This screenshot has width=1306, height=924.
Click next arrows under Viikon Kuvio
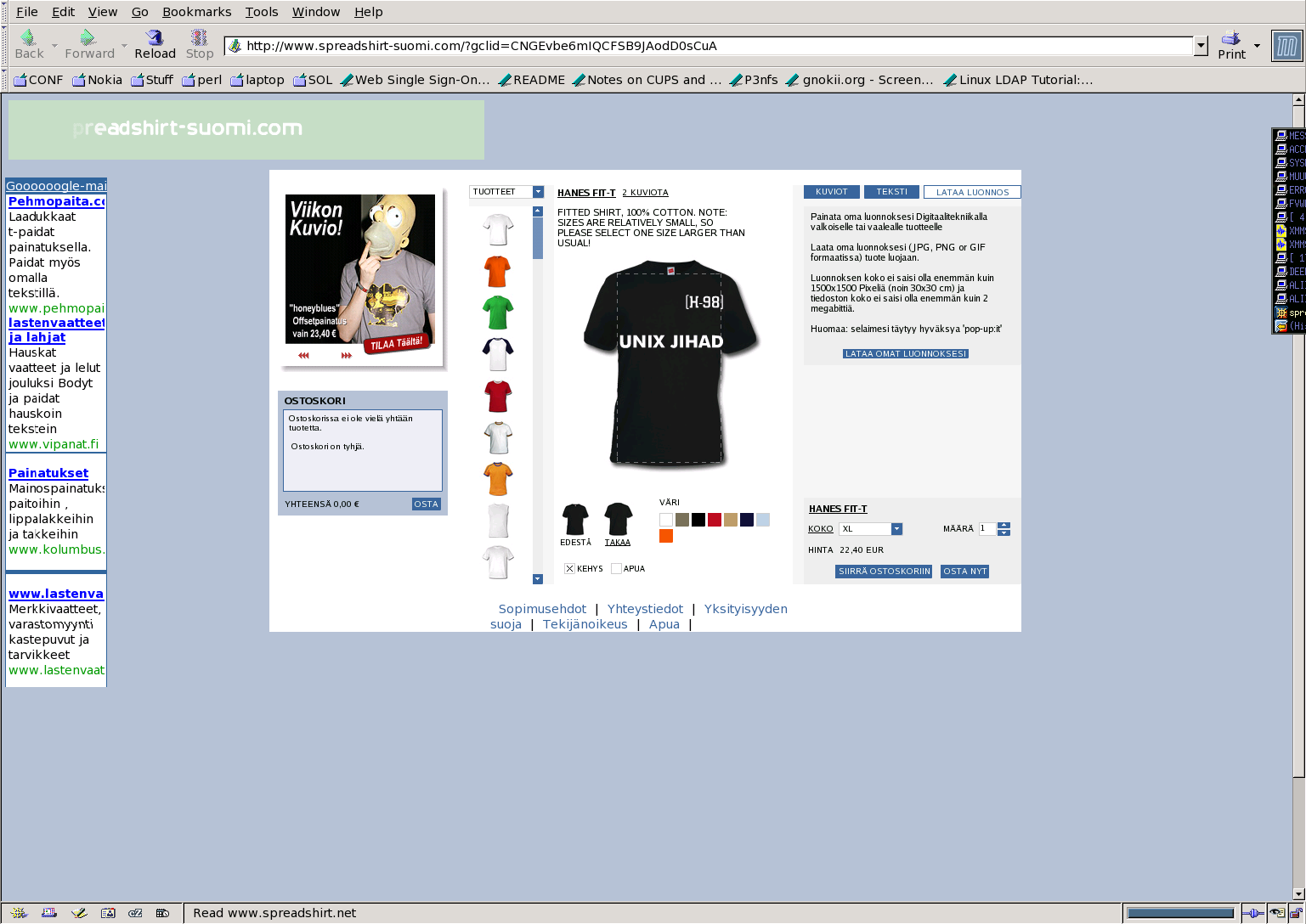[x=347, y=356]
